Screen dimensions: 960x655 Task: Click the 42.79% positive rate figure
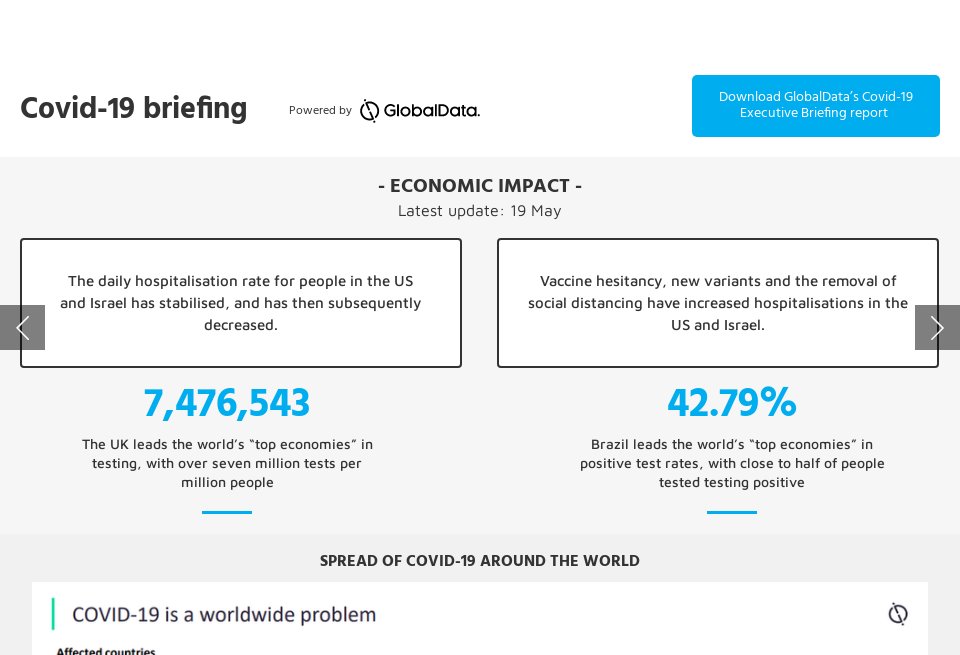732,402
